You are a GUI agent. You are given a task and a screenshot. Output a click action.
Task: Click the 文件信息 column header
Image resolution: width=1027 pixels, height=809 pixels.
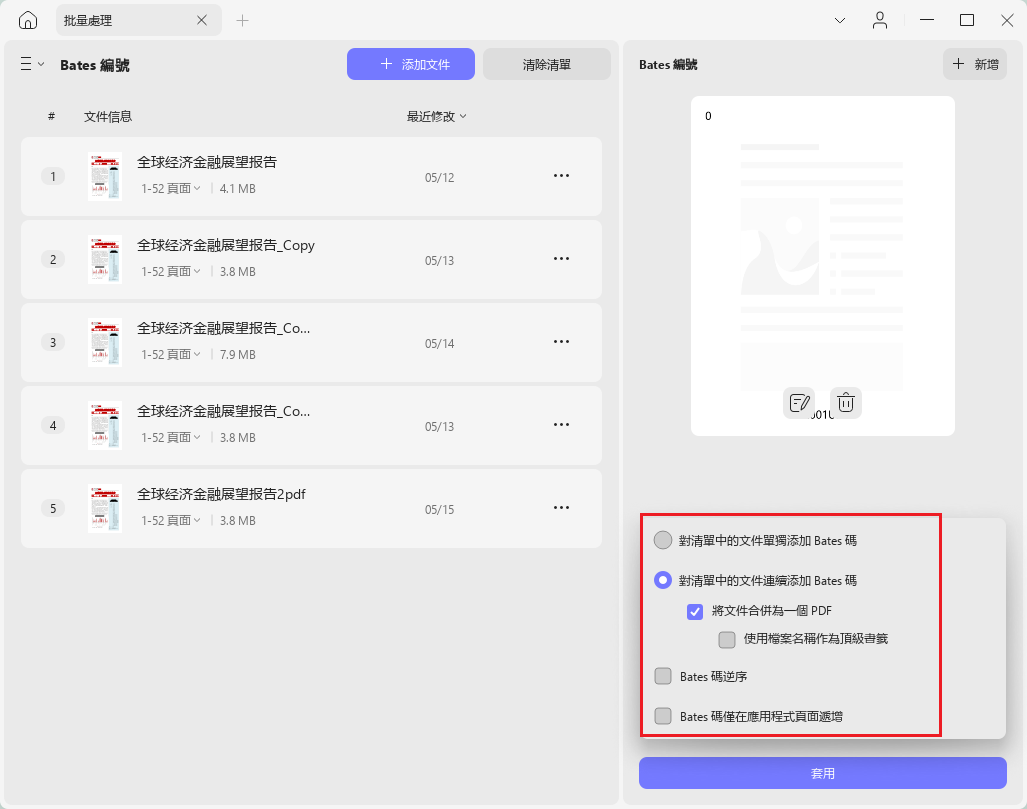tap(108, 117)
